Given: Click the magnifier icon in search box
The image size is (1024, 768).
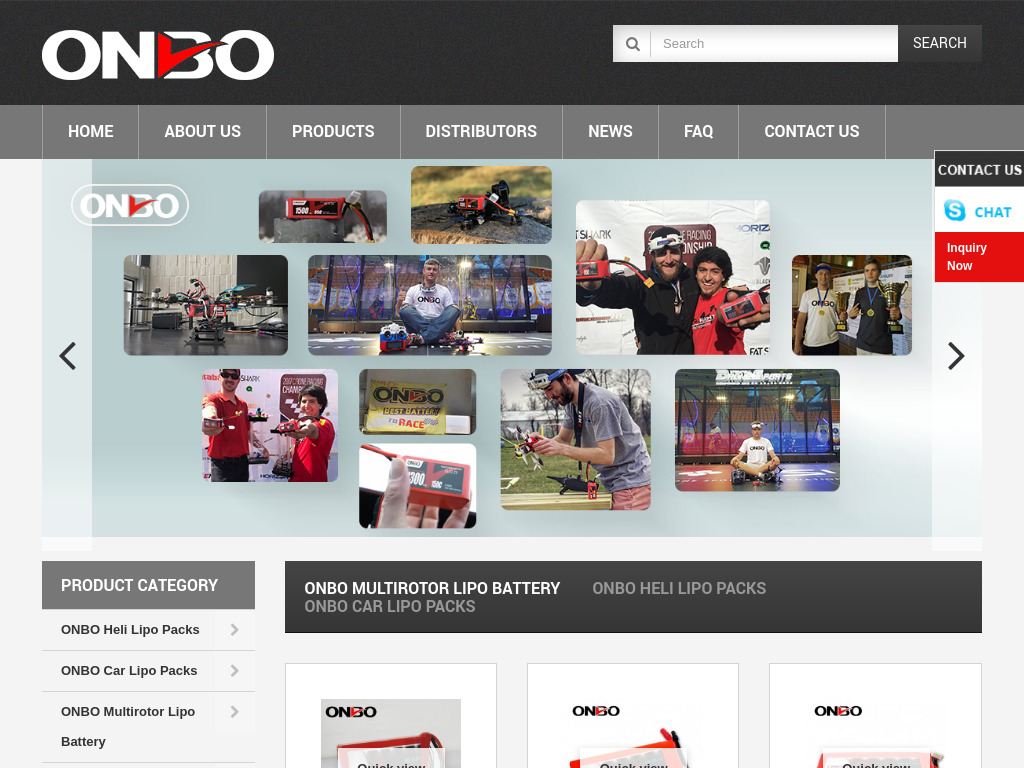Looking at the screenshot, I should 632,44.
